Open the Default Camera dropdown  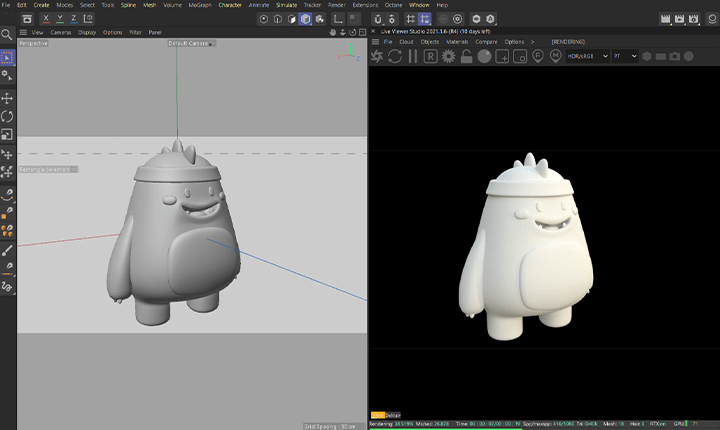pyautogui.click(x=191, y=43)
